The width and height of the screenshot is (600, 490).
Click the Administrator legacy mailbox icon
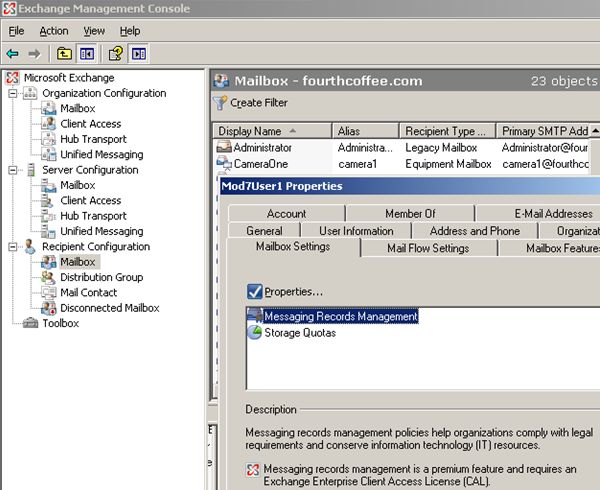pos(224,147)
